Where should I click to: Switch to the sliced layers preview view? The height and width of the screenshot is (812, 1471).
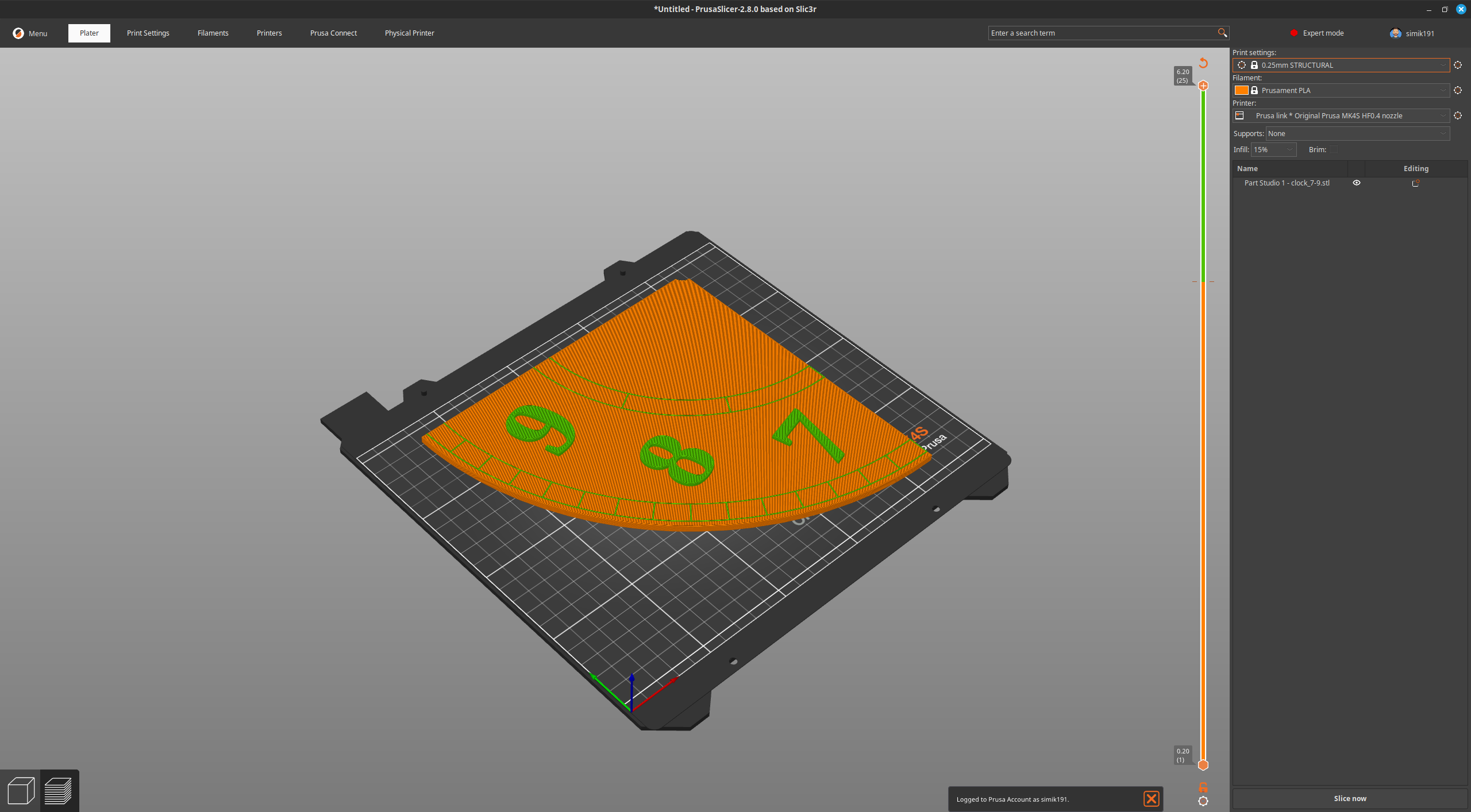tap(58, 791)
